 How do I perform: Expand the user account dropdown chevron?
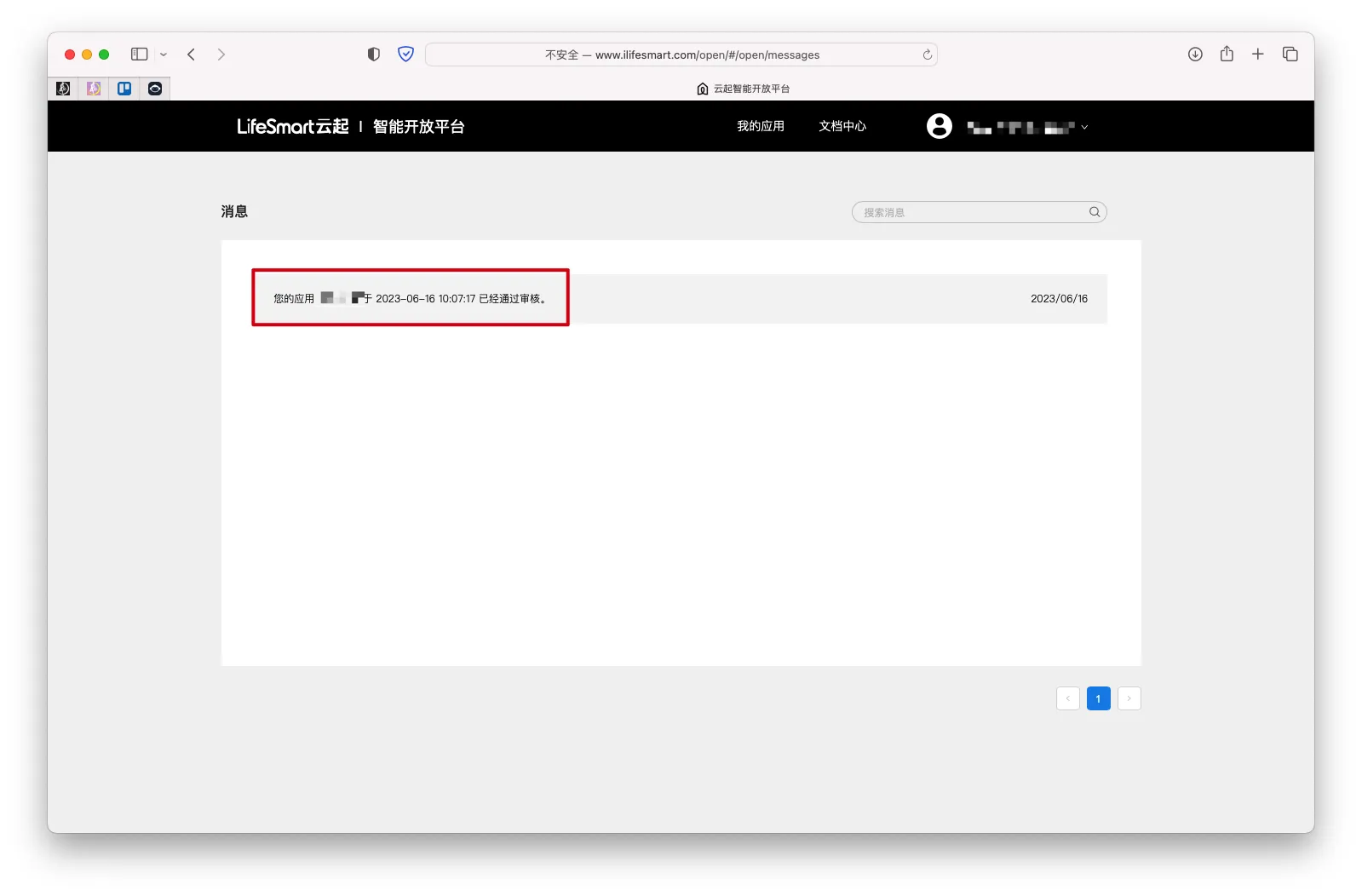[1084, 128]
